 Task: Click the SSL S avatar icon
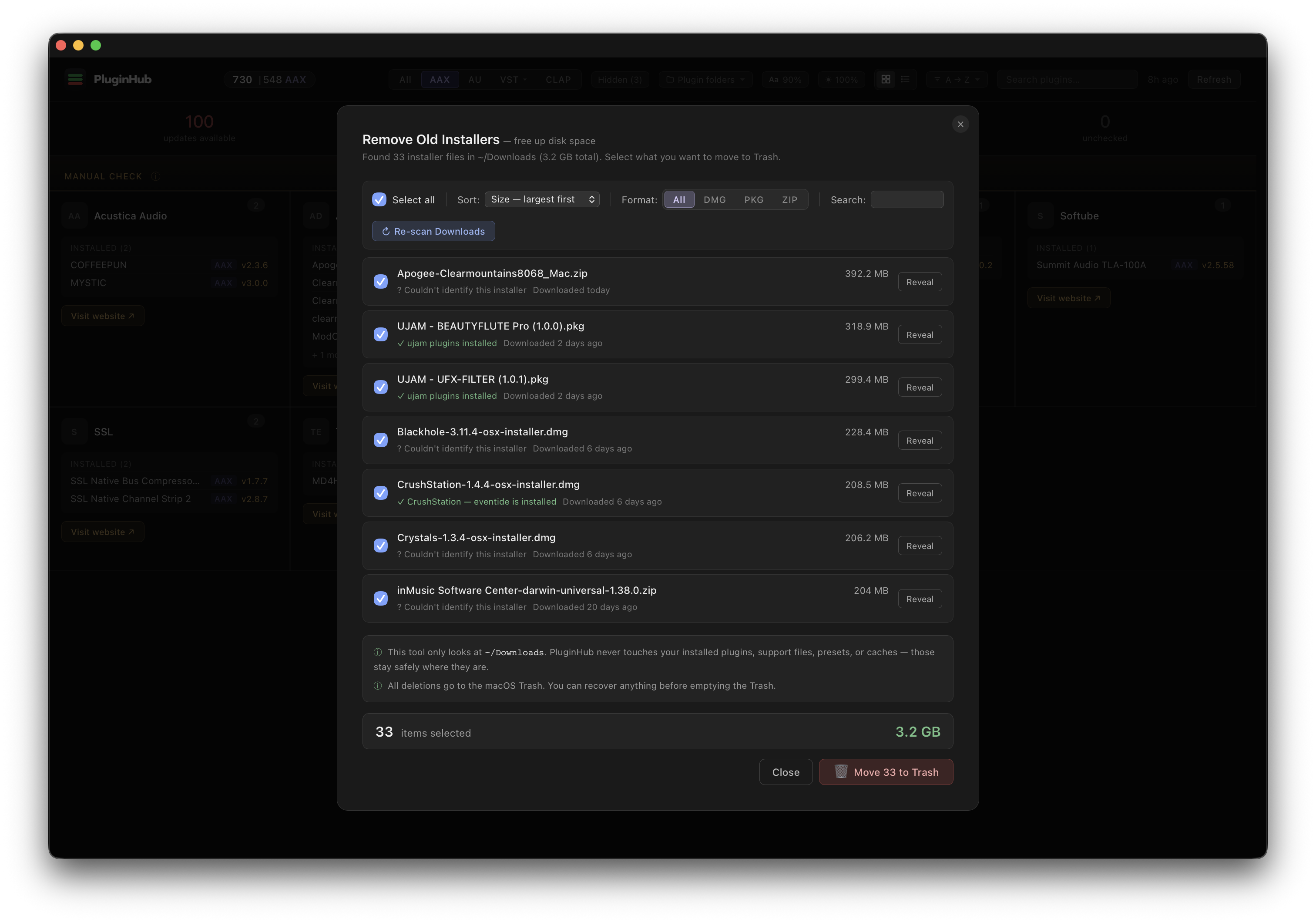pyautogui.click(x=74, y=432)
